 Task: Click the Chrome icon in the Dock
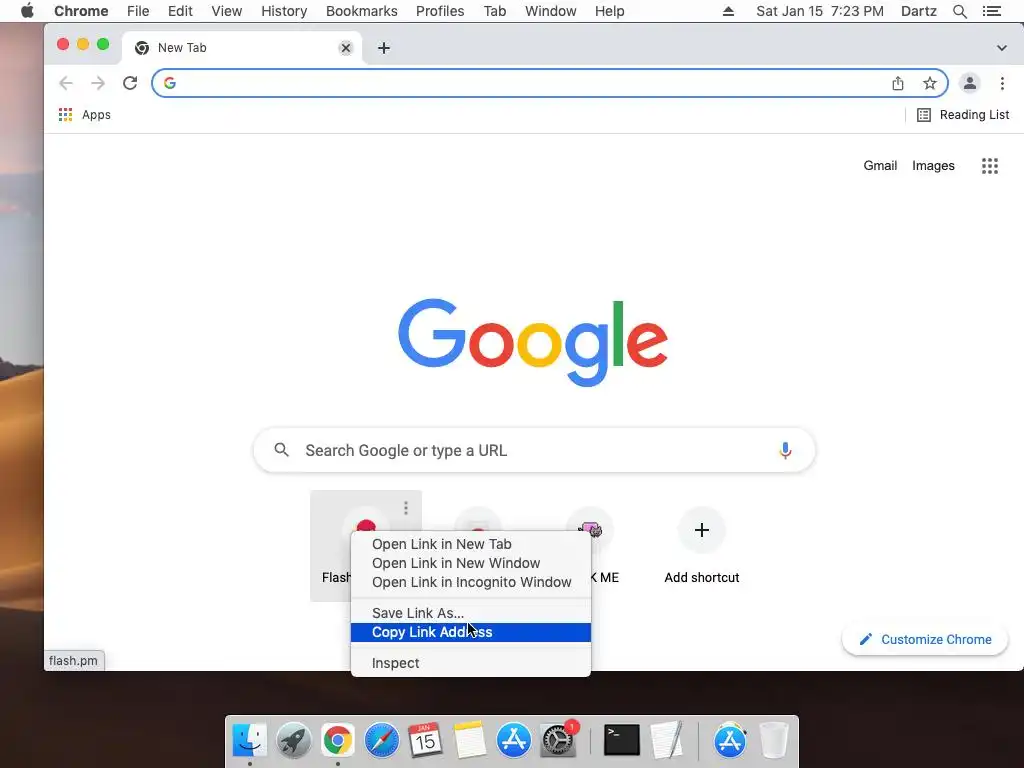click(x=338, y=741)
